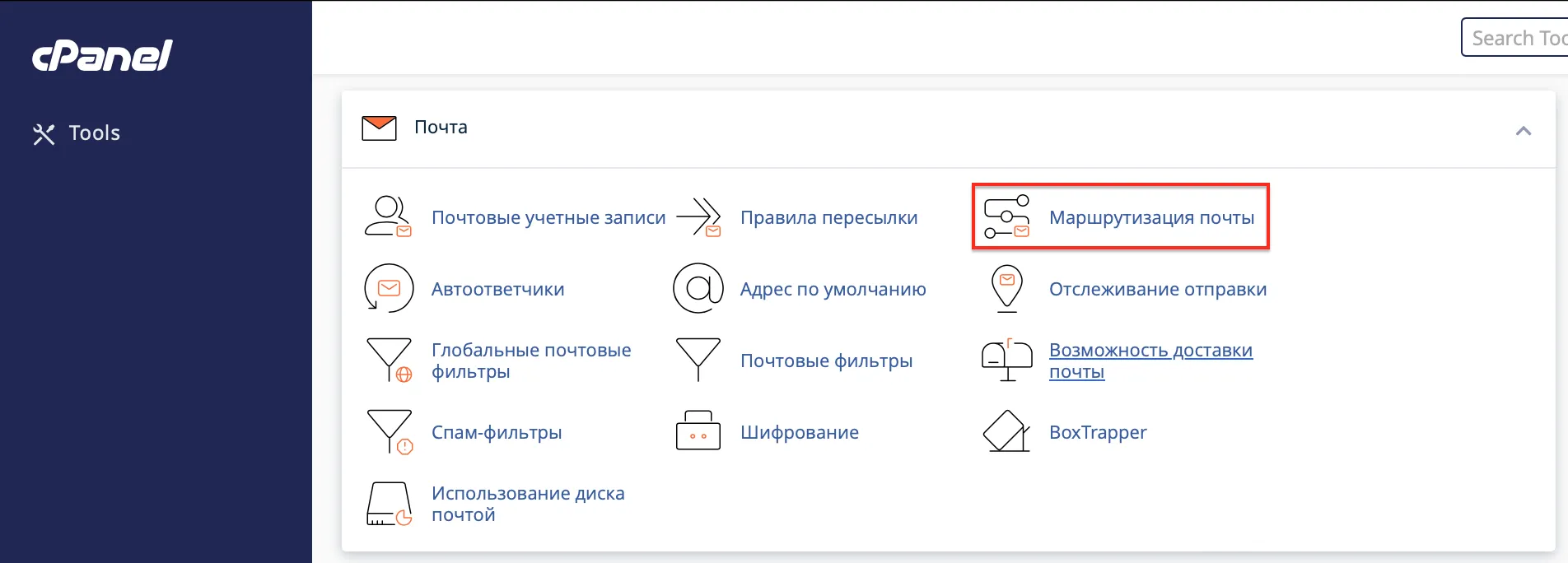Image resolution: width=1568 pixels, height=563 pixels.
Task: Click the Маршрутизация почты routing icon
Action: click(x=1006, y=217)
